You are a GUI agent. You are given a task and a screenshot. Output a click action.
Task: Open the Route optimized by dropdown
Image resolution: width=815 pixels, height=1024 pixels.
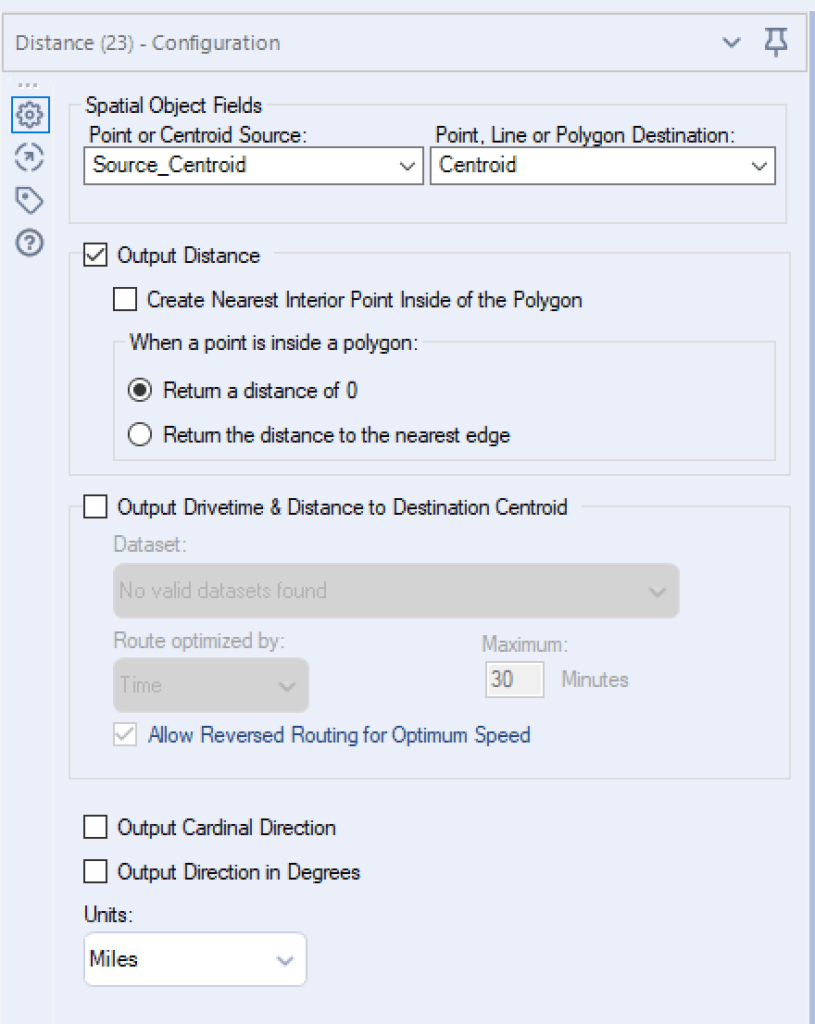click(x=210, y=686)
